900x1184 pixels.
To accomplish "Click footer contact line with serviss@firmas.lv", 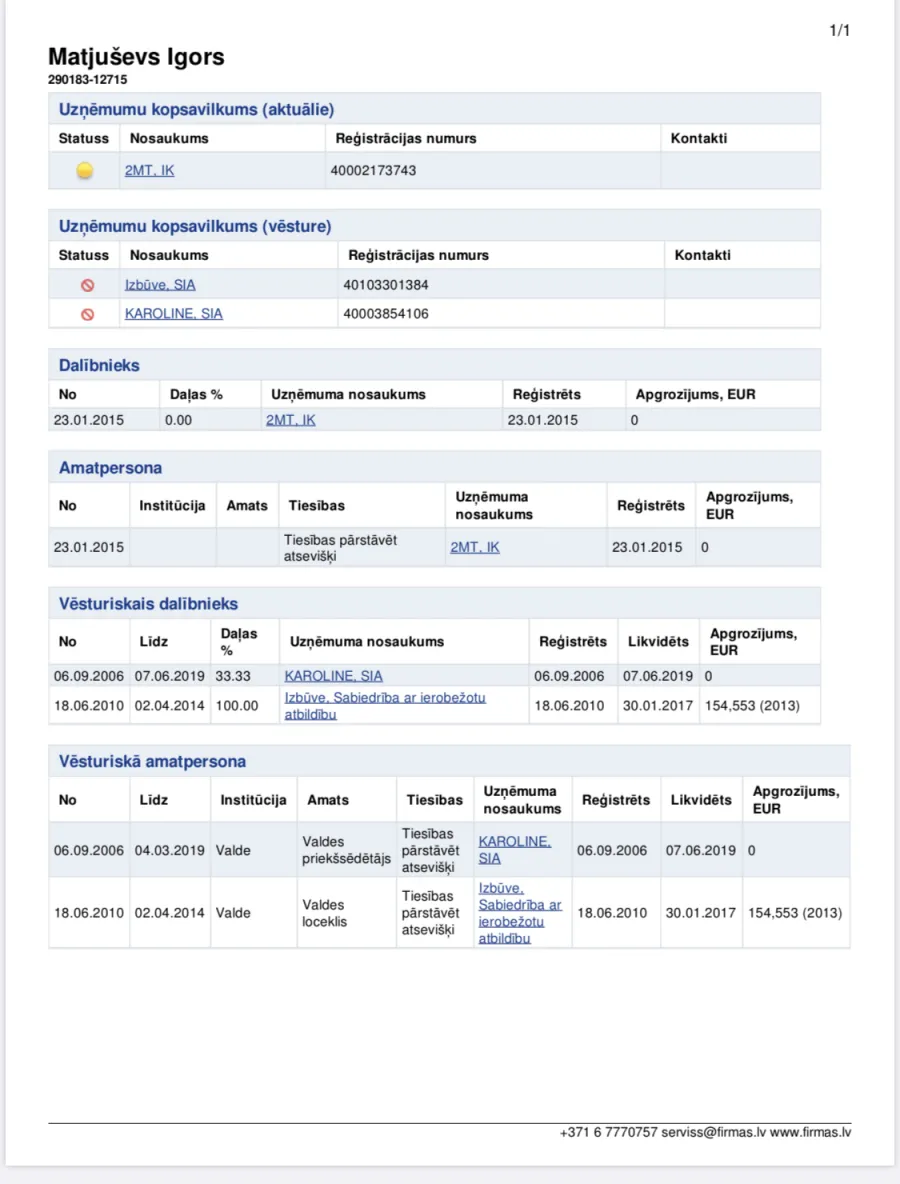I will click(705, 1132).
